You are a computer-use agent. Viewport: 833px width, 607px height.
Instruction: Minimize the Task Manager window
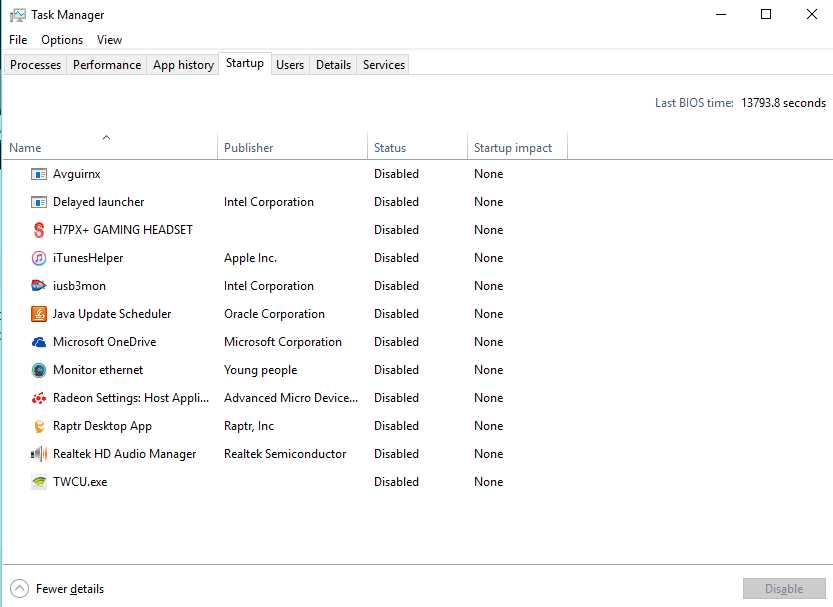721,14
